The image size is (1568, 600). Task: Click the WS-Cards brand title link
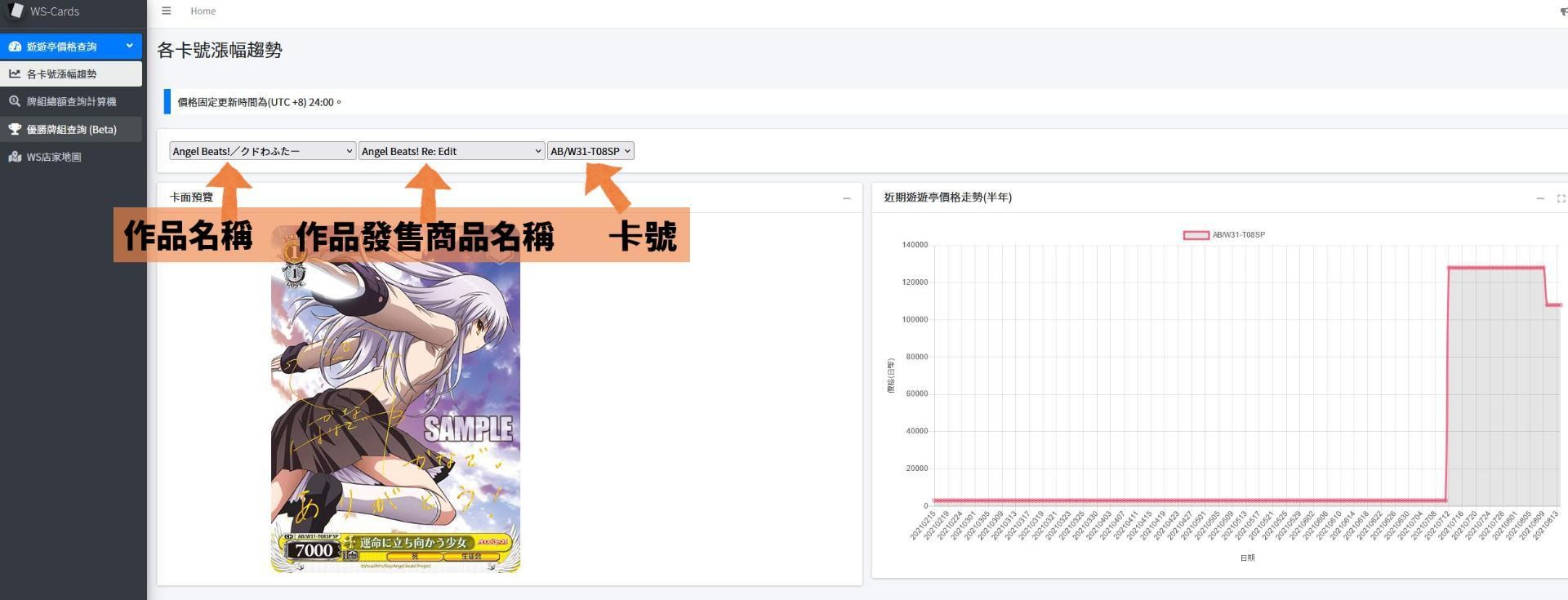click(x=55, y=11)
